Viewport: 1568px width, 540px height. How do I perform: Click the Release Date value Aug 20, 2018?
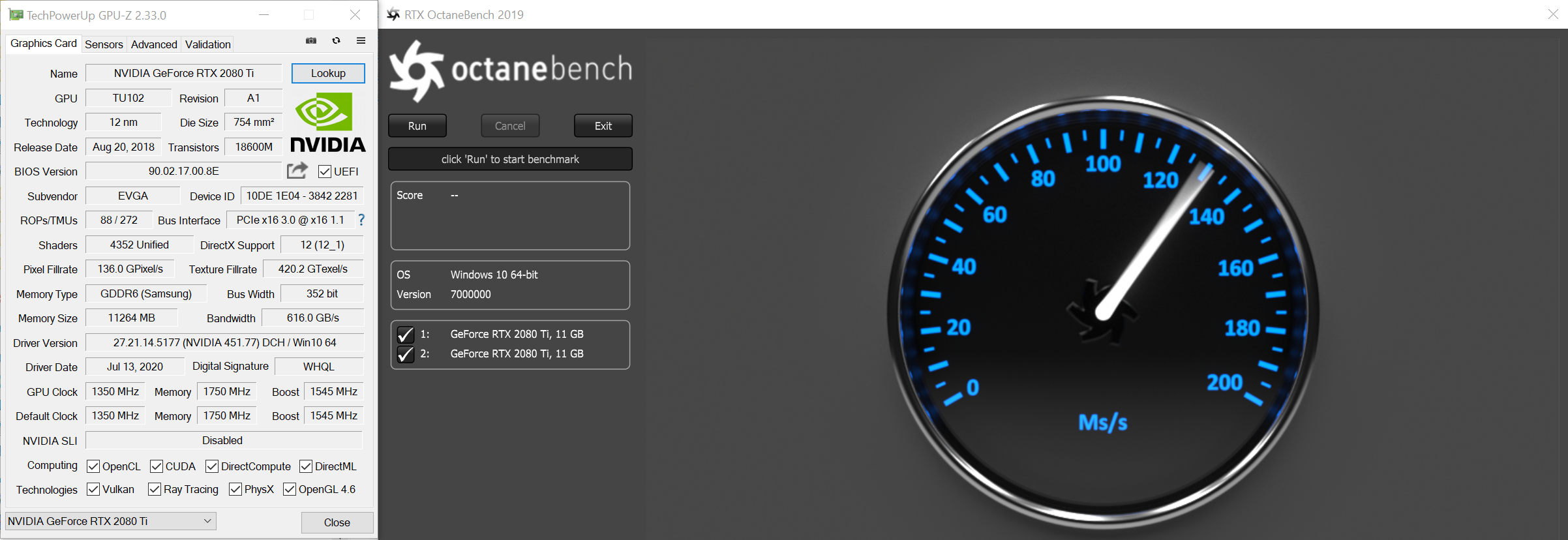[123, 147]
